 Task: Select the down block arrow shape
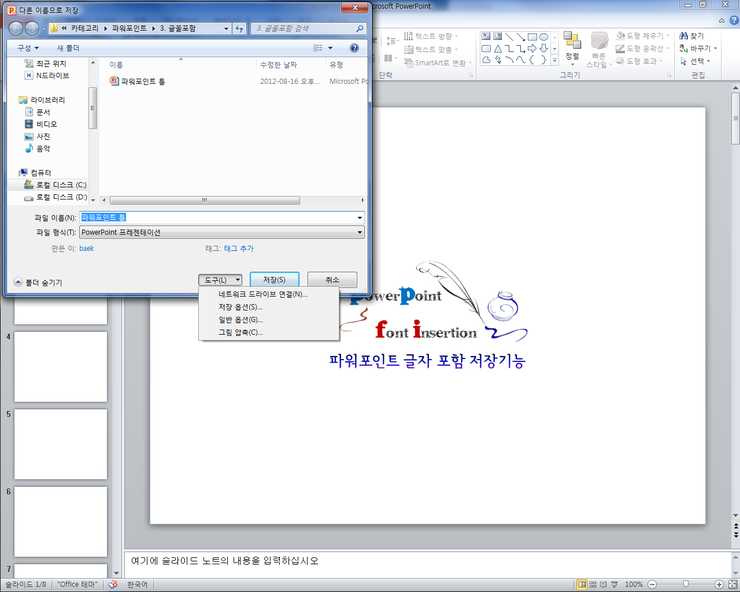(x=544, y=49)
